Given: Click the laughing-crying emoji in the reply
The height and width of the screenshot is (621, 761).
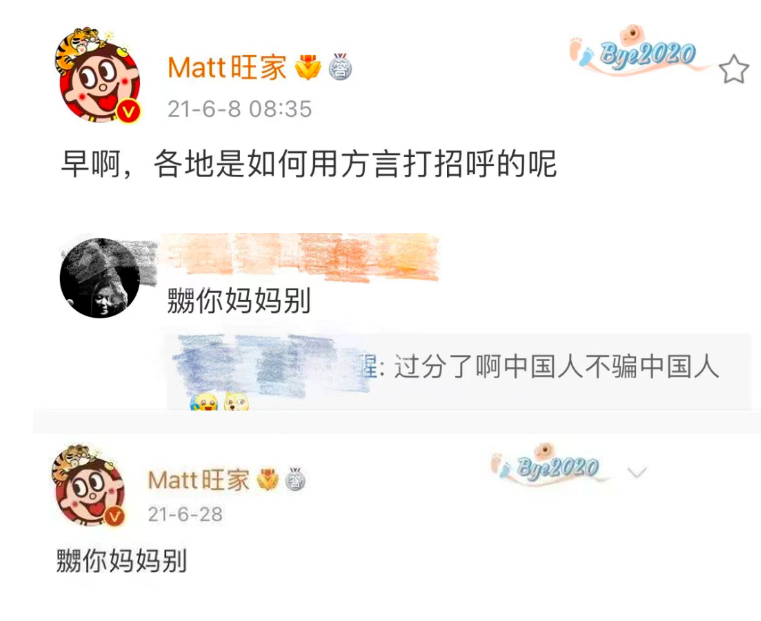Looking at the screenshot, I should [x=204, y=402].
